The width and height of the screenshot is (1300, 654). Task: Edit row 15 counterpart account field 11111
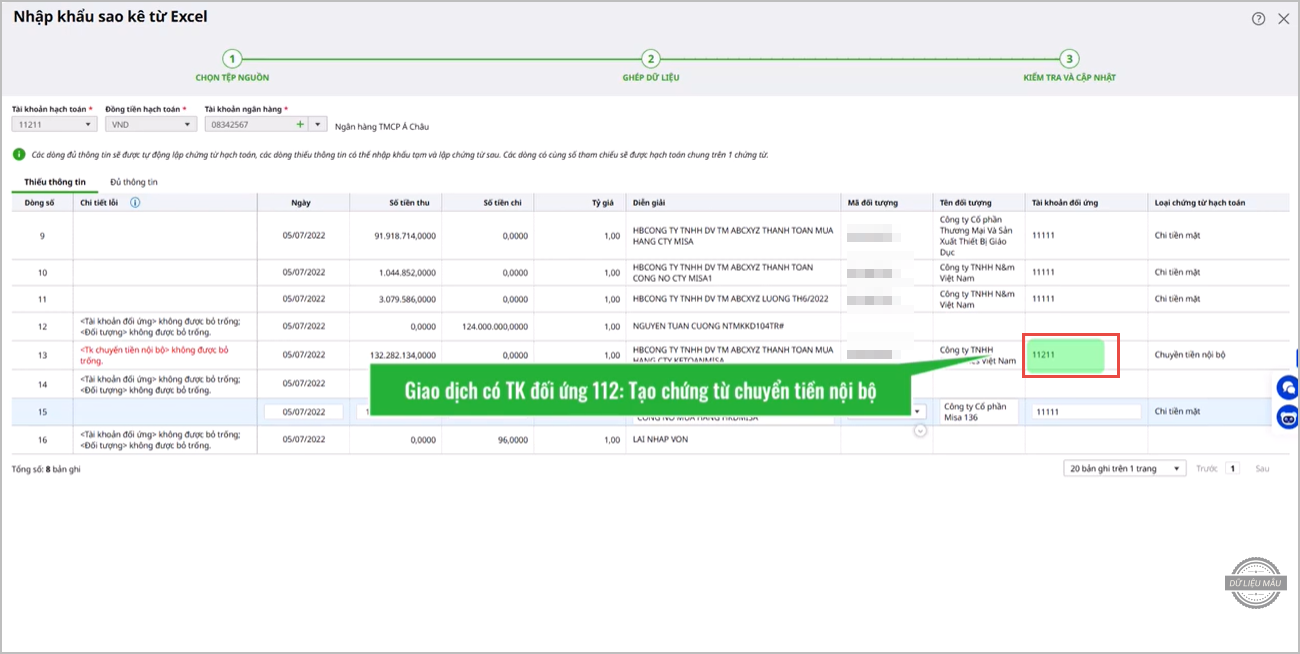click(x=1085, y=412)
